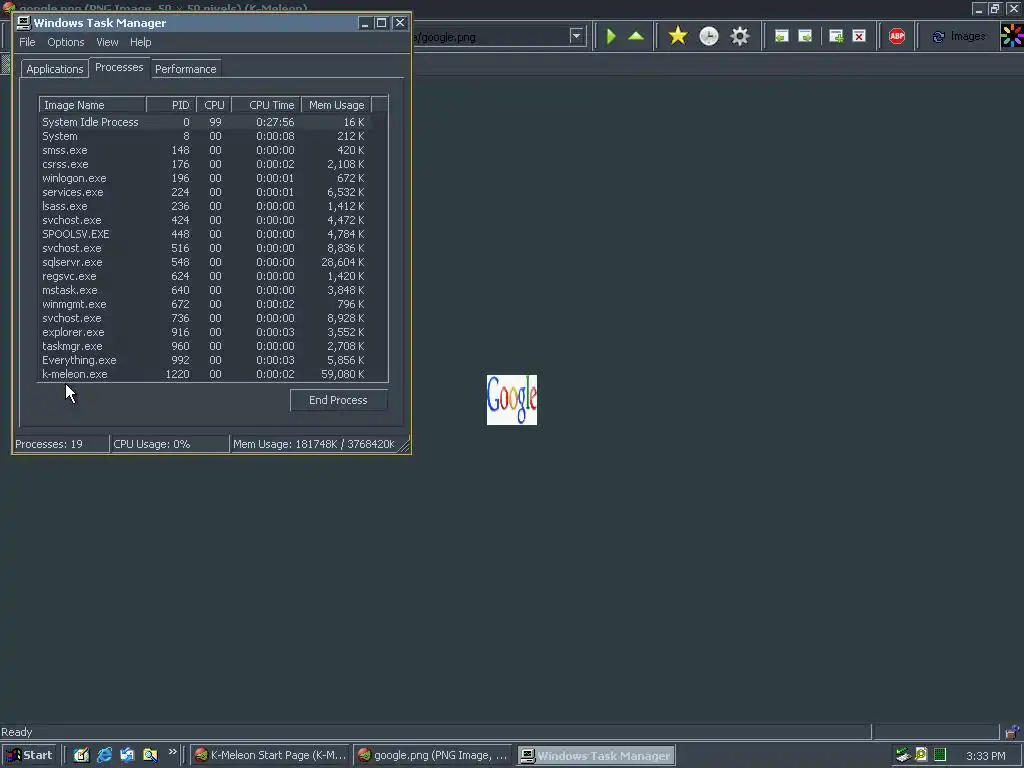1024x768 pixels.
Task: Sort by CPU column header
Action: [x=214, y=105]
